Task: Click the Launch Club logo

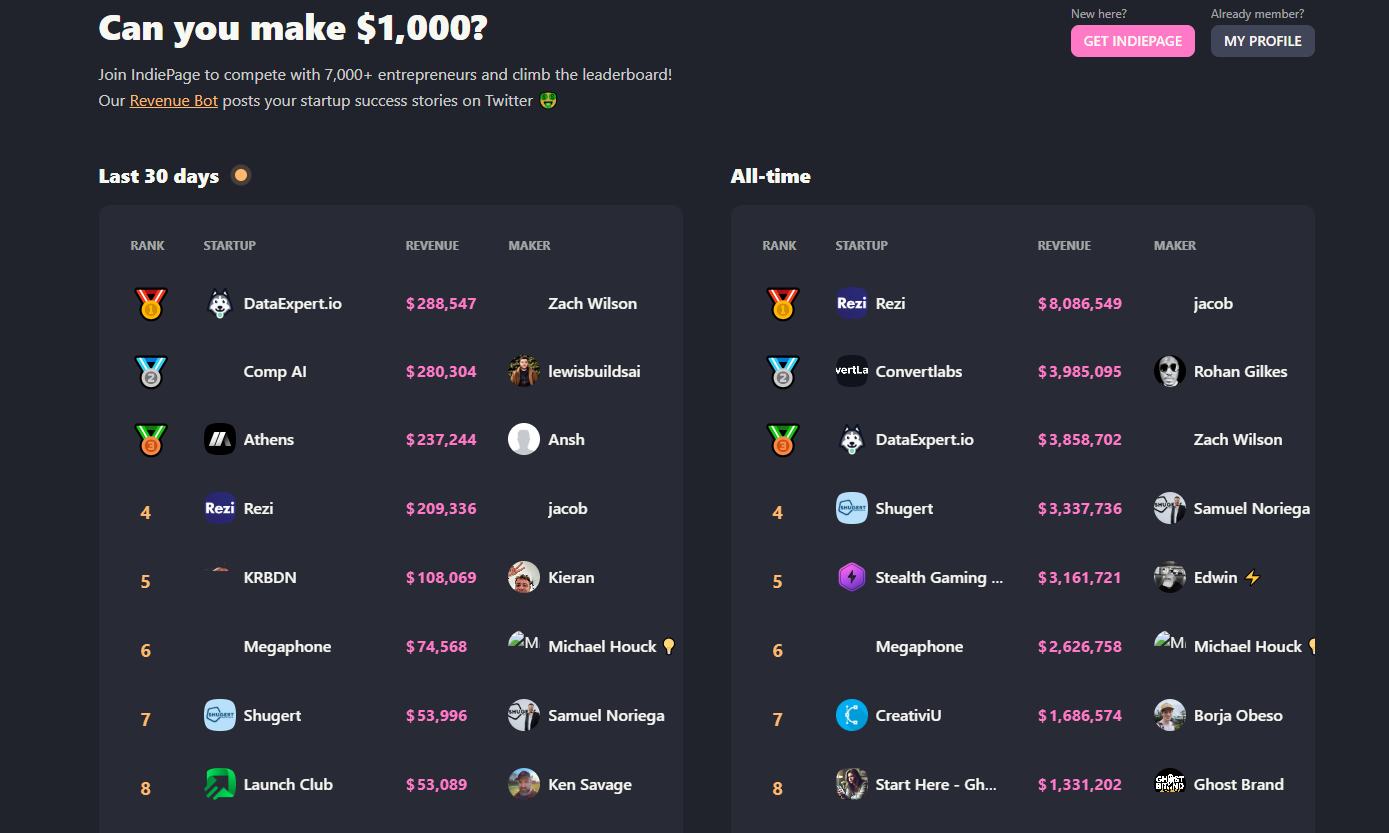Action: (x=219, y=784)
